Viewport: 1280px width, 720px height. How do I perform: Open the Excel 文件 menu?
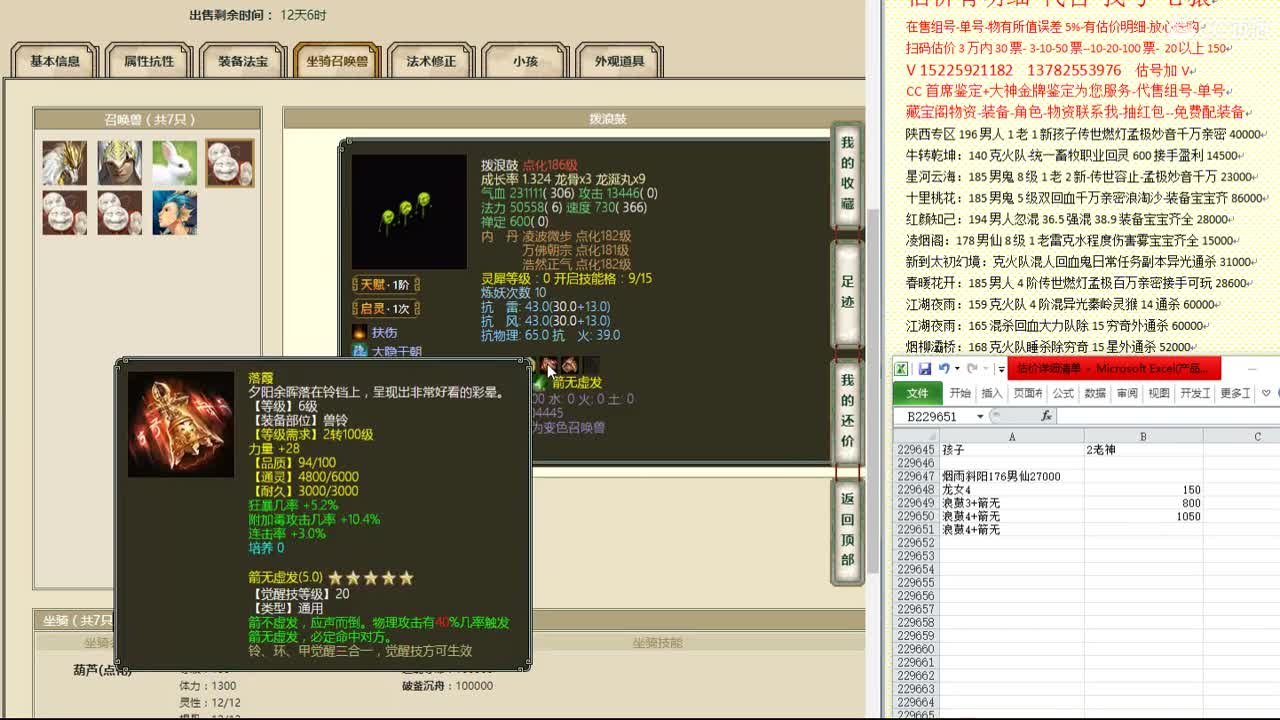tap(917, 393)
